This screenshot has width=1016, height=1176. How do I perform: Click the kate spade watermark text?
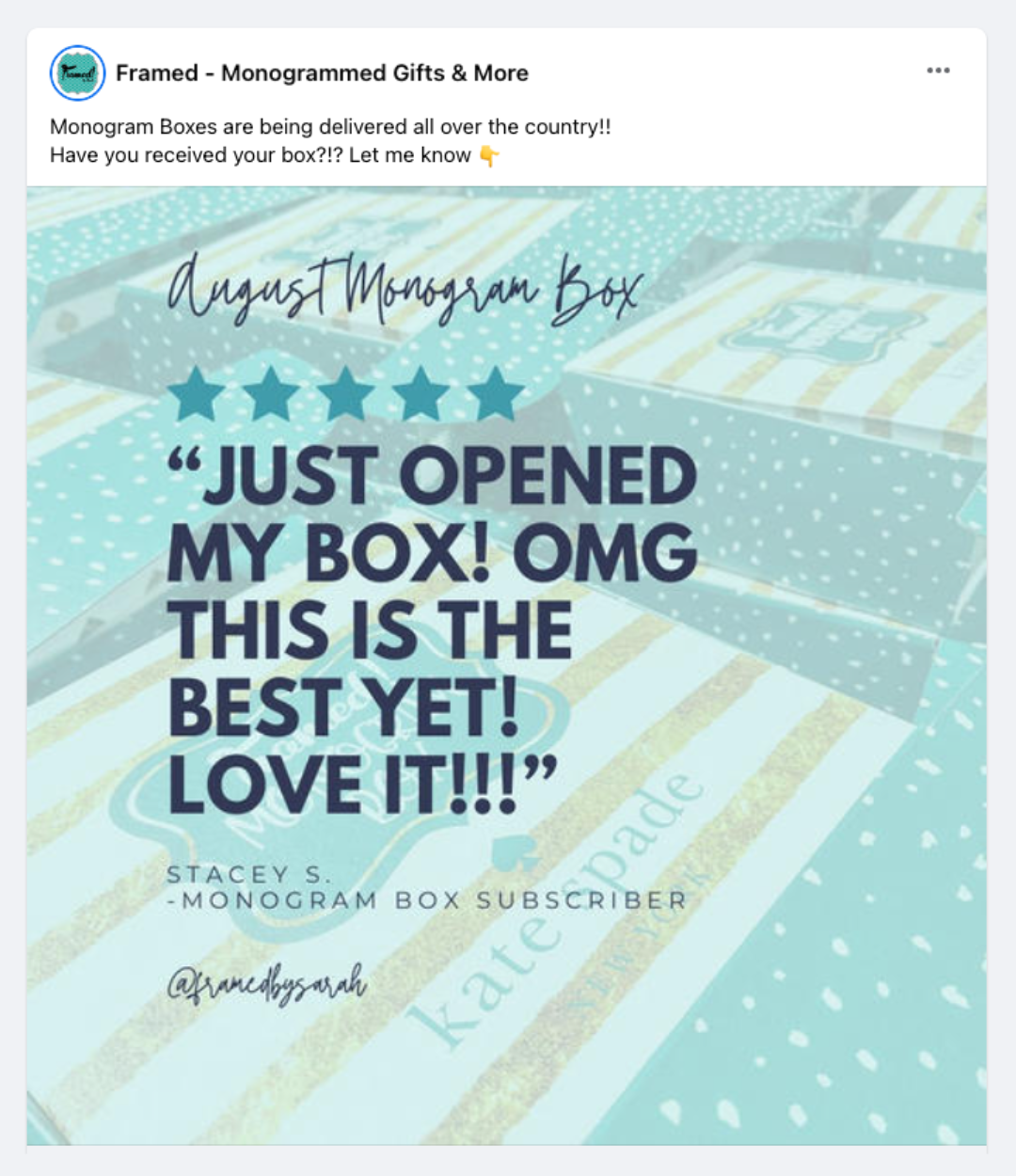click(555, 909)
